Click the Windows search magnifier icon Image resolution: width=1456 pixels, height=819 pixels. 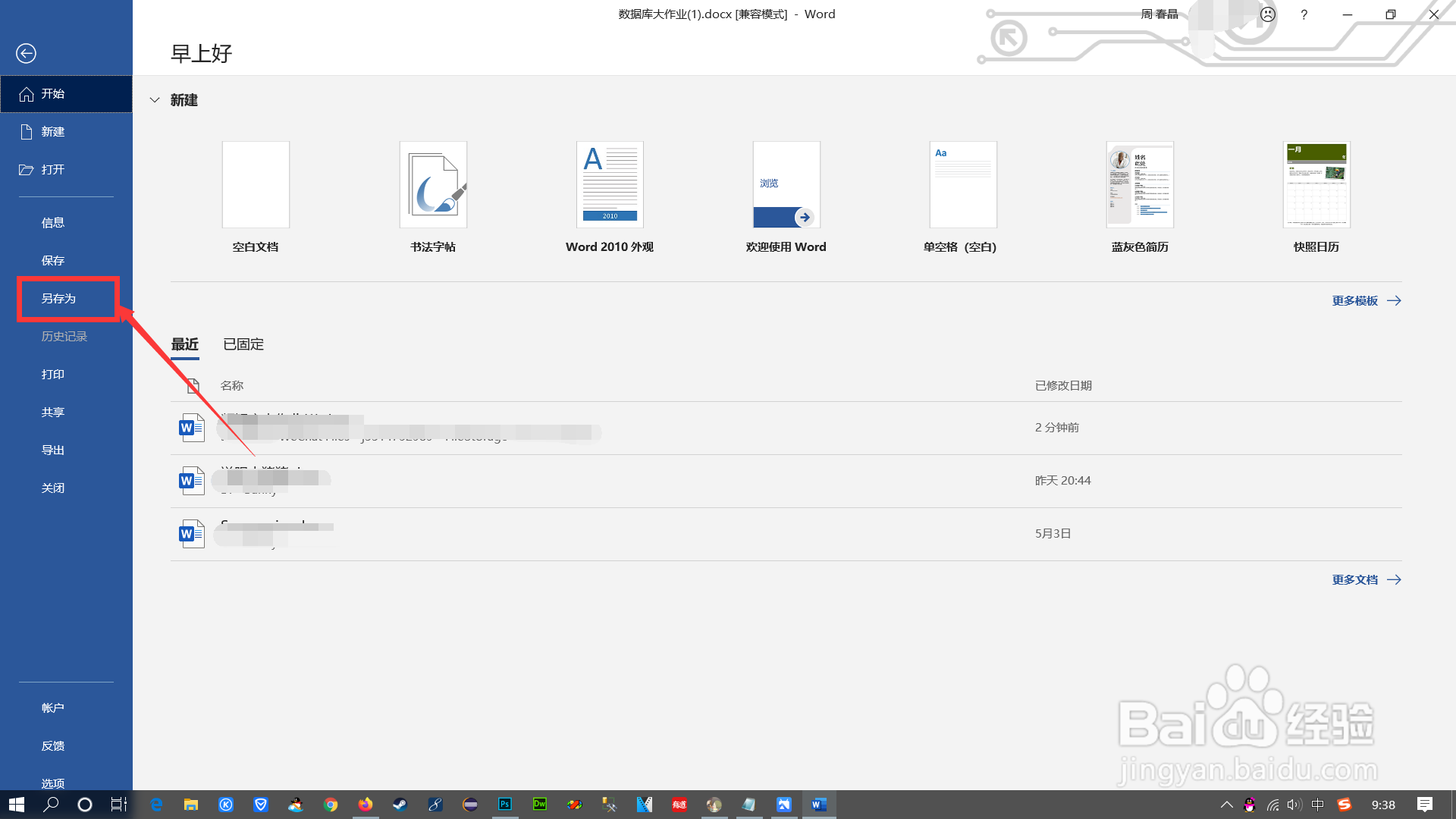(51, 805)
